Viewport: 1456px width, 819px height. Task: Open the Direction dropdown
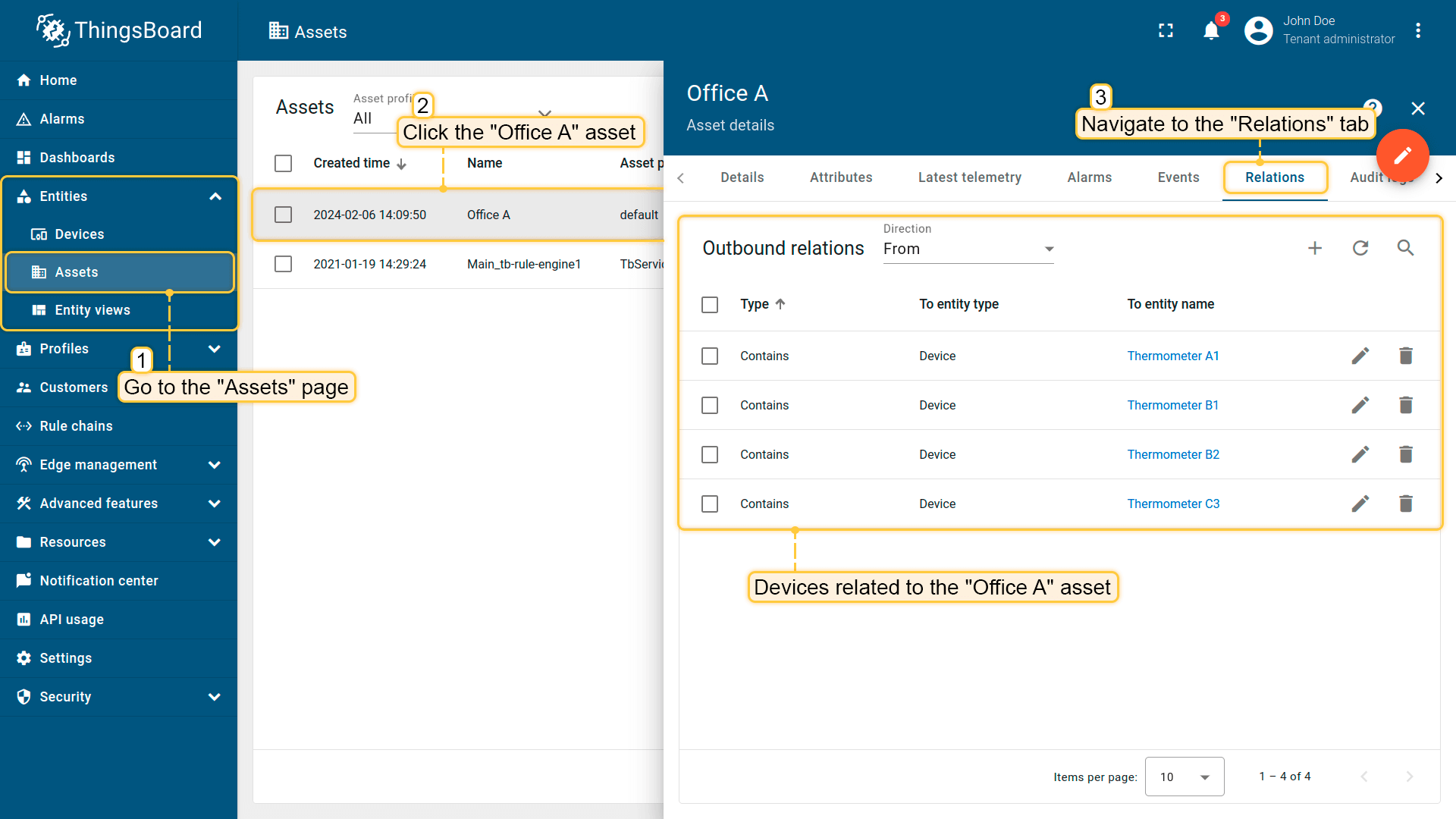click(x=968, y=249)
